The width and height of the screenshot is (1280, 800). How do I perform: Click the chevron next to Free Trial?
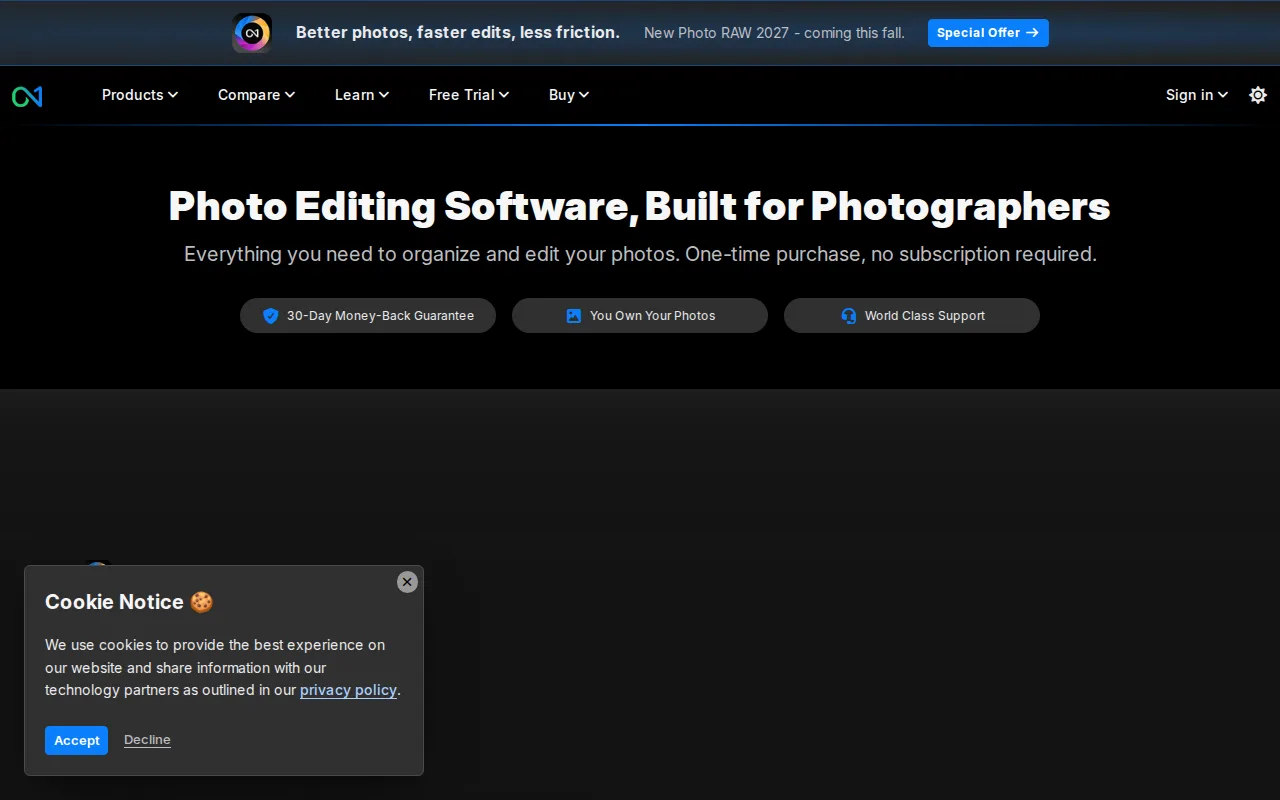coord(504,95)
